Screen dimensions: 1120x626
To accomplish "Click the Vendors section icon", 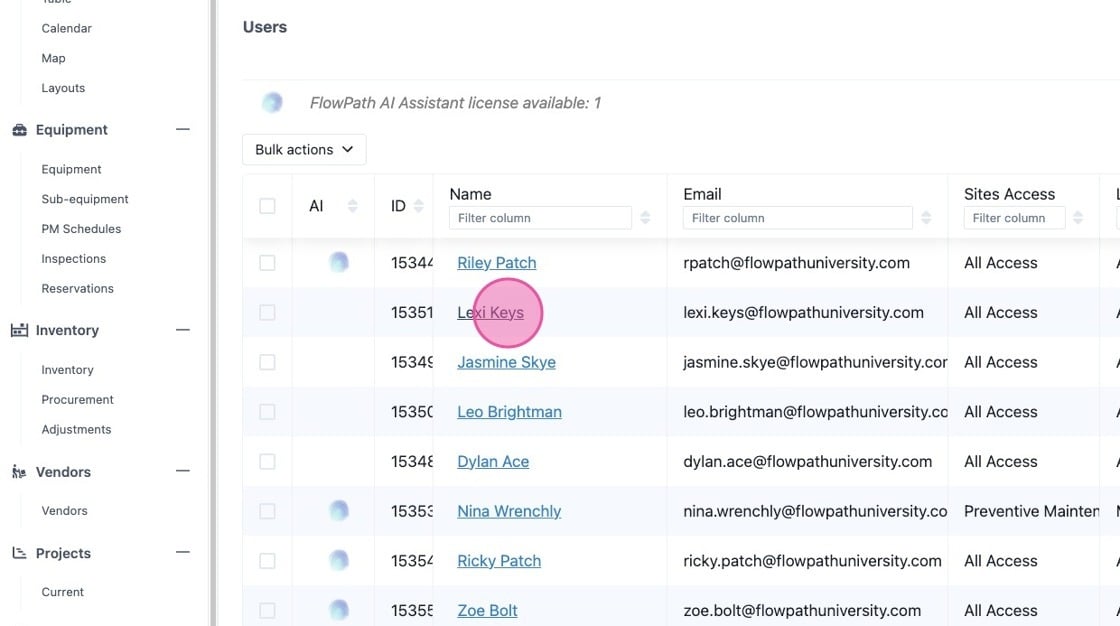I will tap(19, 472).
